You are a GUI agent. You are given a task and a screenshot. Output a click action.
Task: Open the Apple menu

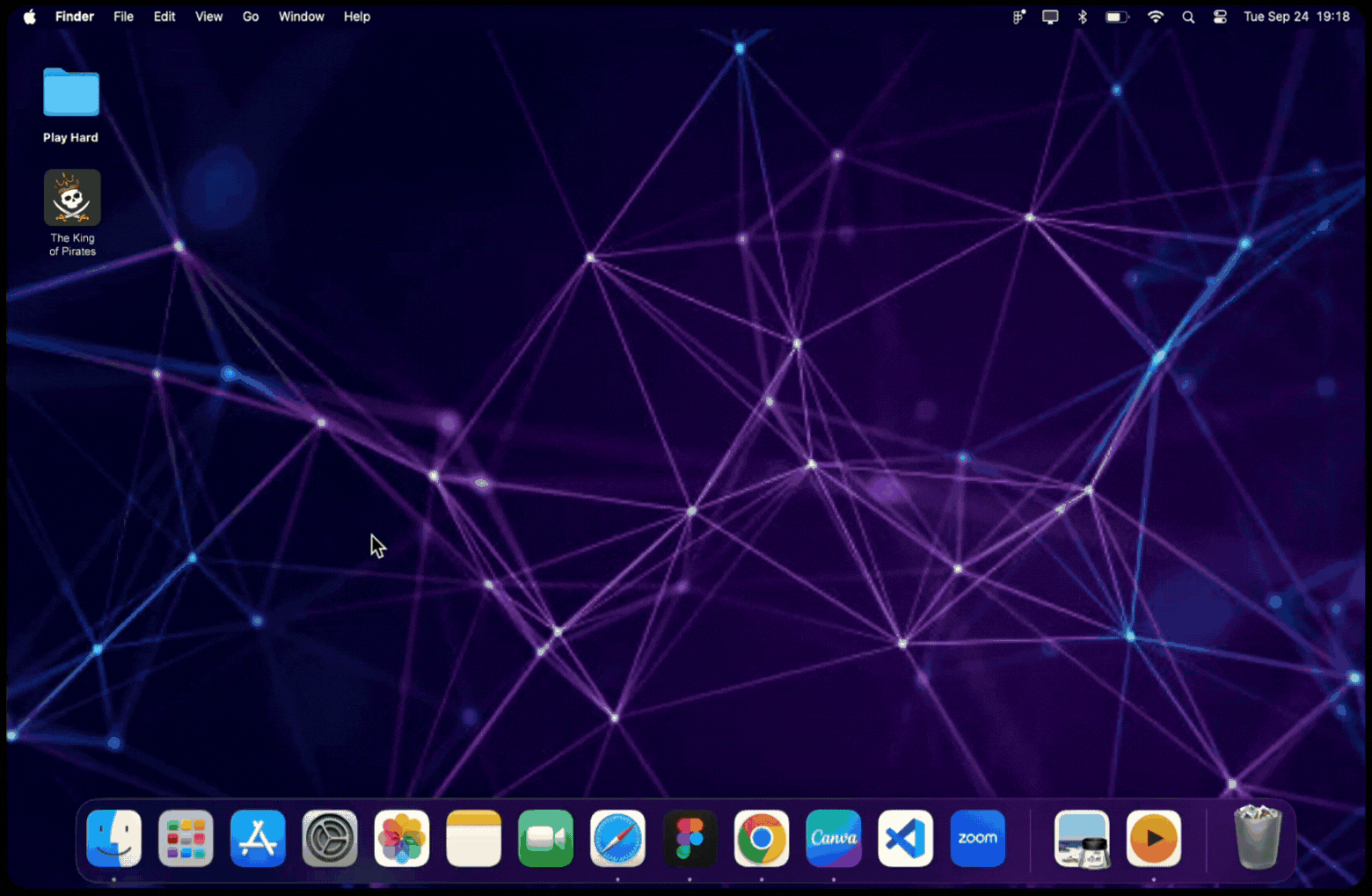pos(30,17)
